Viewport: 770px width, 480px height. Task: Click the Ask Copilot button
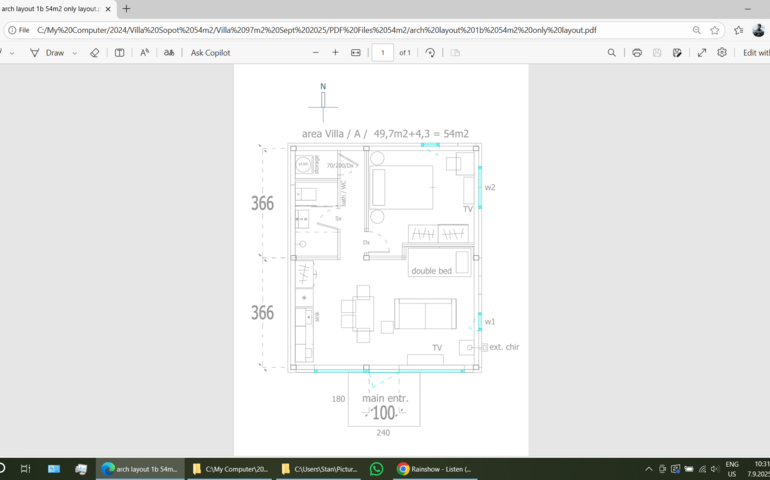pos(210,52)
